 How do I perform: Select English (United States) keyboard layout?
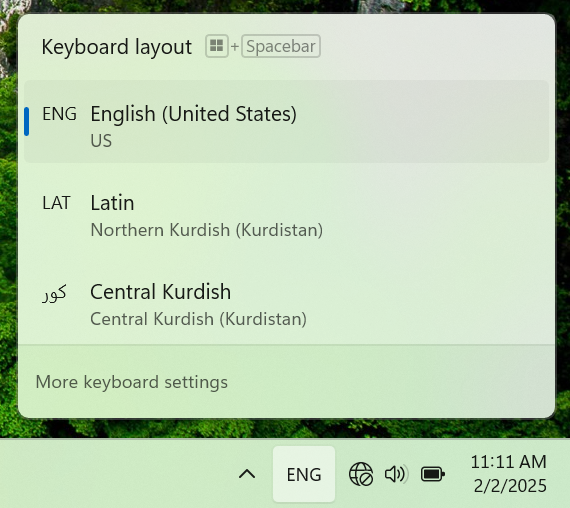point(286,121)
